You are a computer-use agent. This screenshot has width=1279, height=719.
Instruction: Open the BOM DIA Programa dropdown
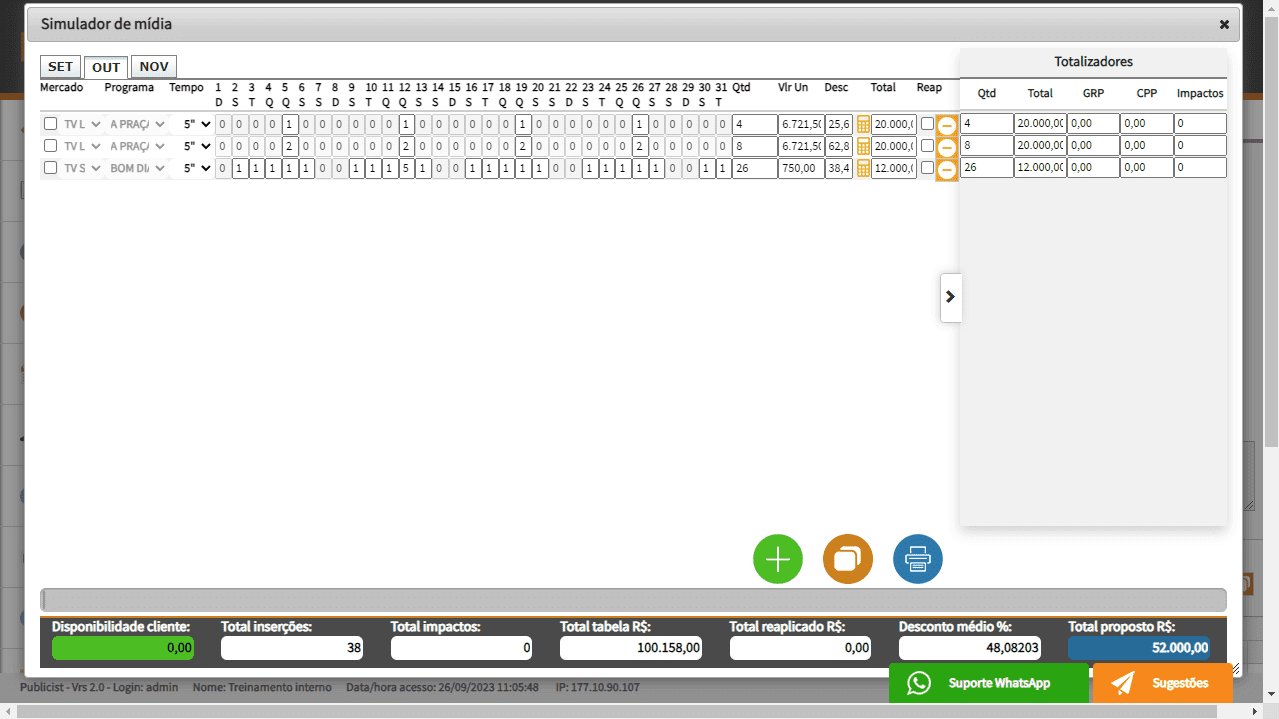point(137,168)
